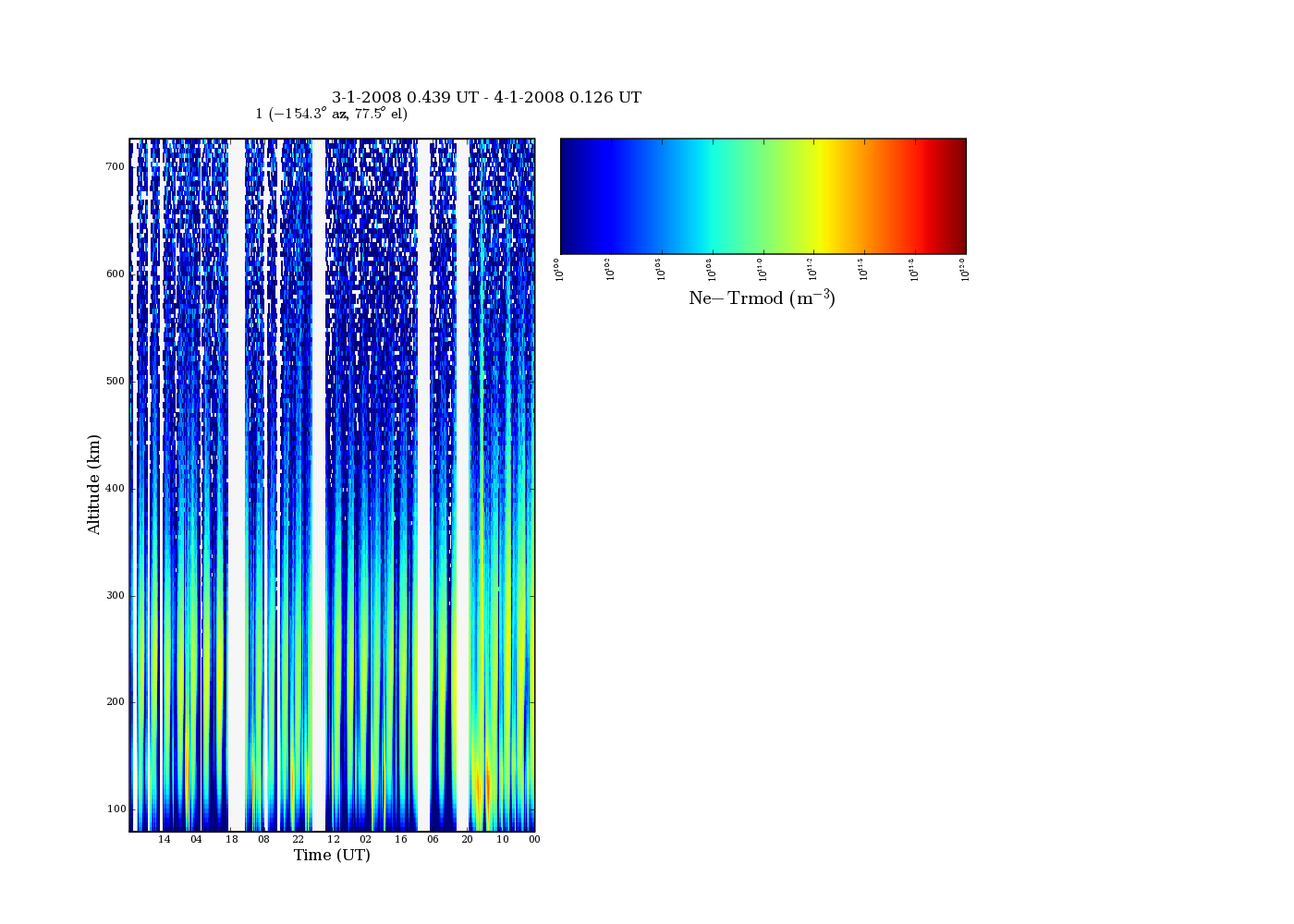
Task: Select the 'Altitude (km)' axis label
Action: click(93, 484)
